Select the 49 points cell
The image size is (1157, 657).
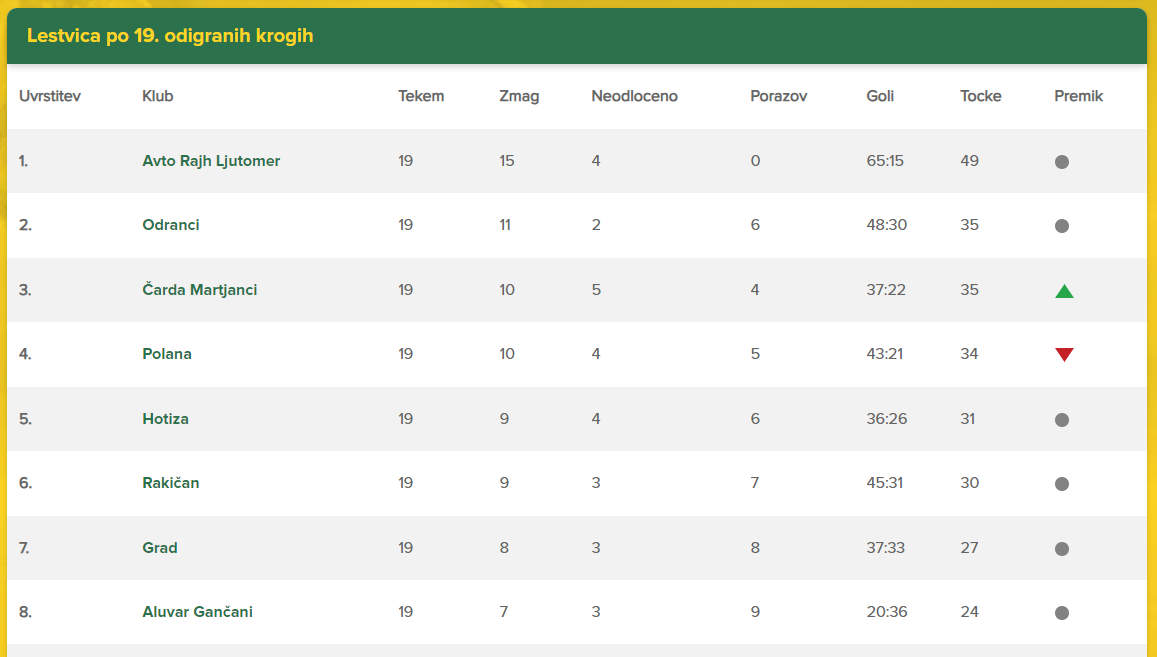[969, 161]
